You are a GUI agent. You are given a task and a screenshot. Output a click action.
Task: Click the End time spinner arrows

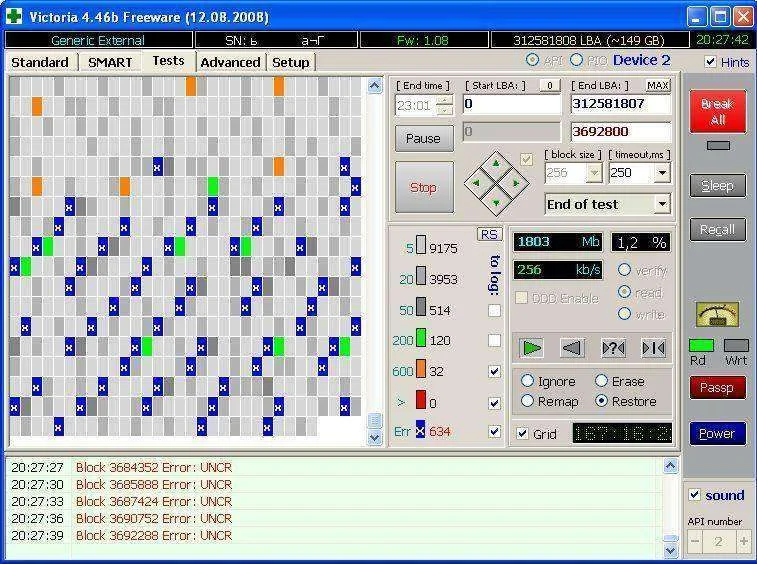444,105
